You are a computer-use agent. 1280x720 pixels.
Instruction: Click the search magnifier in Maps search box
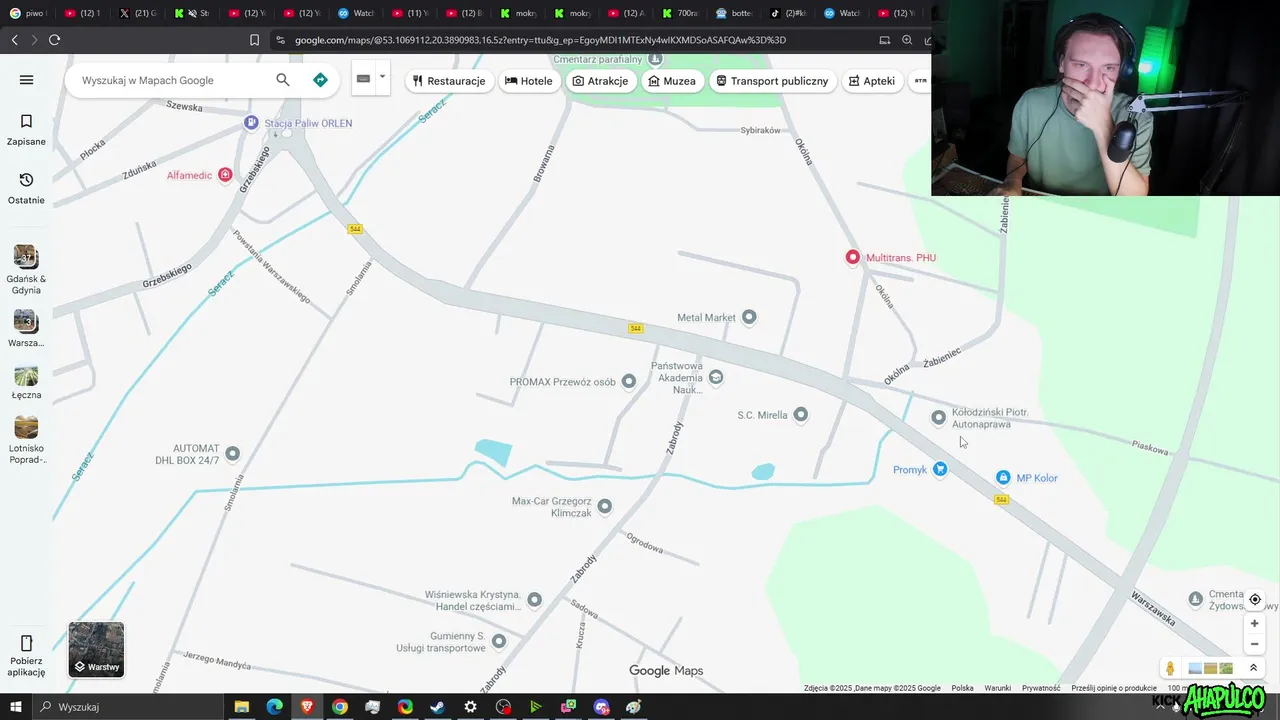tap(283, 80)
